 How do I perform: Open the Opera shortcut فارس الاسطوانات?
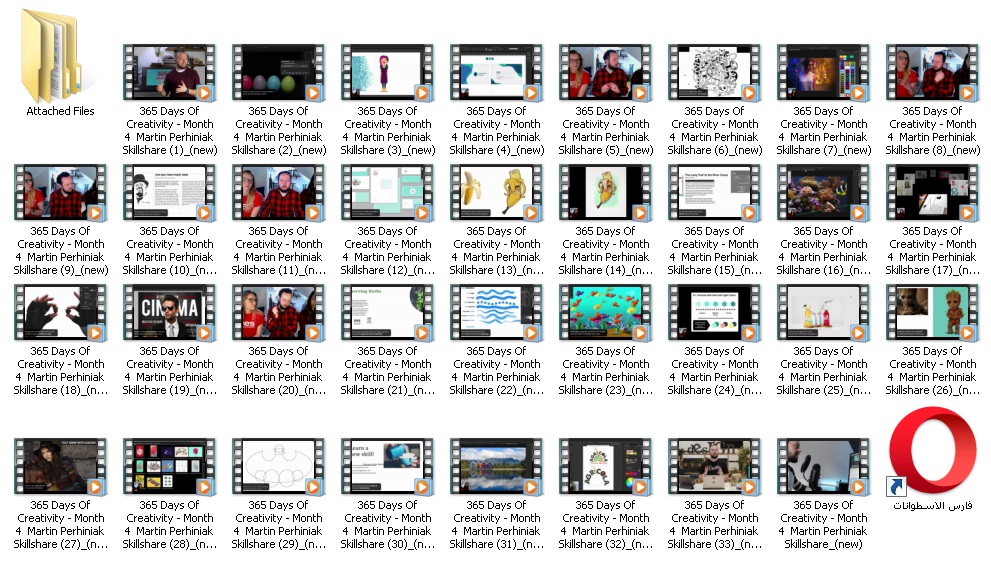pos(933,450)
